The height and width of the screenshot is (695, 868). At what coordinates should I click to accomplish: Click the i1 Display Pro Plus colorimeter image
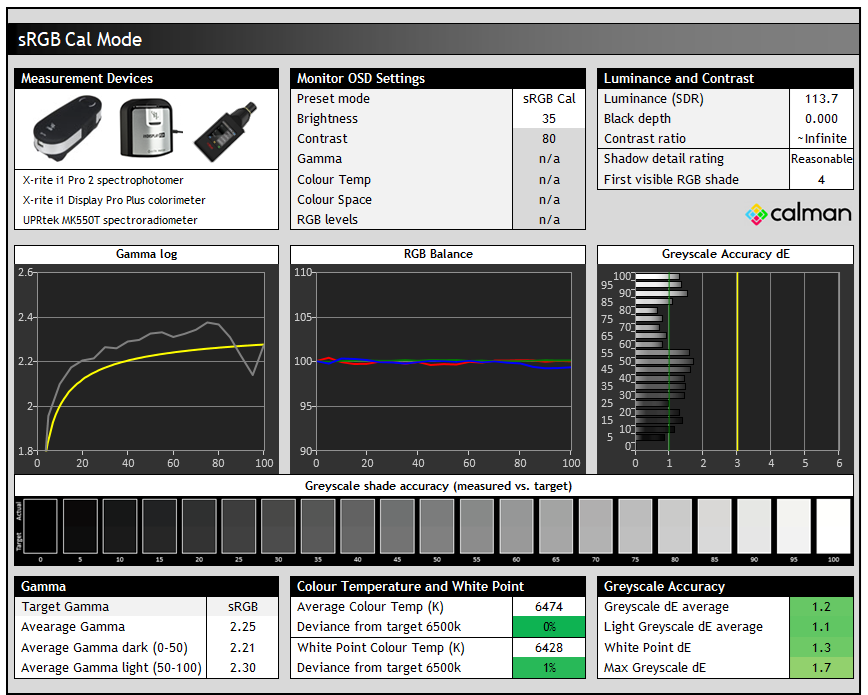[146, 128]
